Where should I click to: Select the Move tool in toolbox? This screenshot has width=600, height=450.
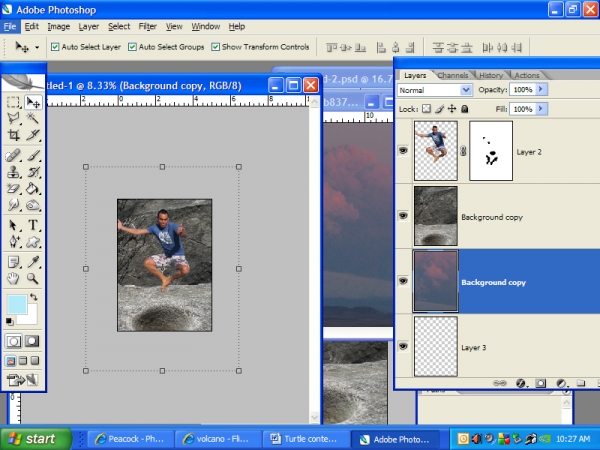[x=33, y=102]
